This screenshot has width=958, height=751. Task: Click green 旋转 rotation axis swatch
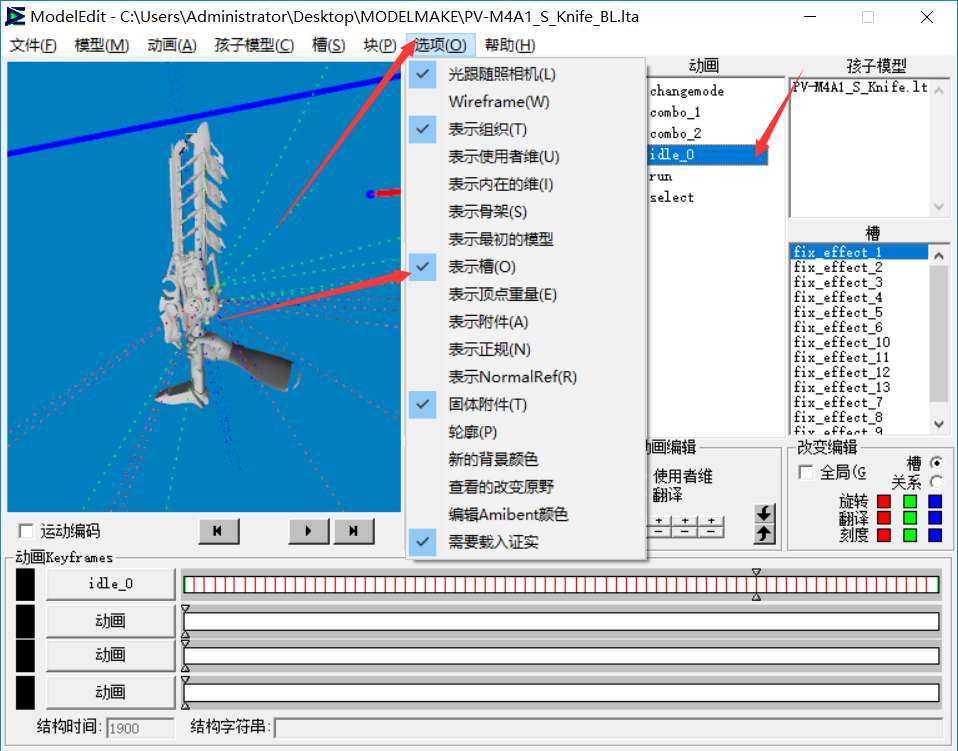click(910, 502)
